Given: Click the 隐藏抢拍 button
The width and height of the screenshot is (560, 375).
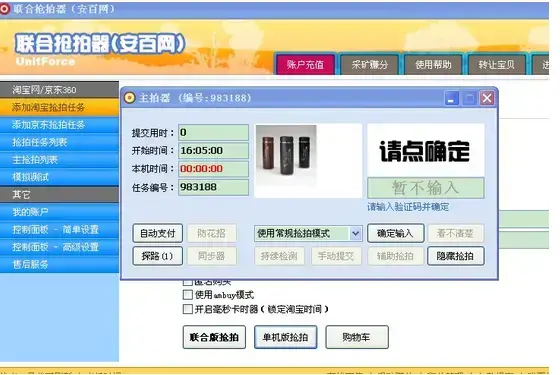Looking at the screenshot, I should click(455, 256).
